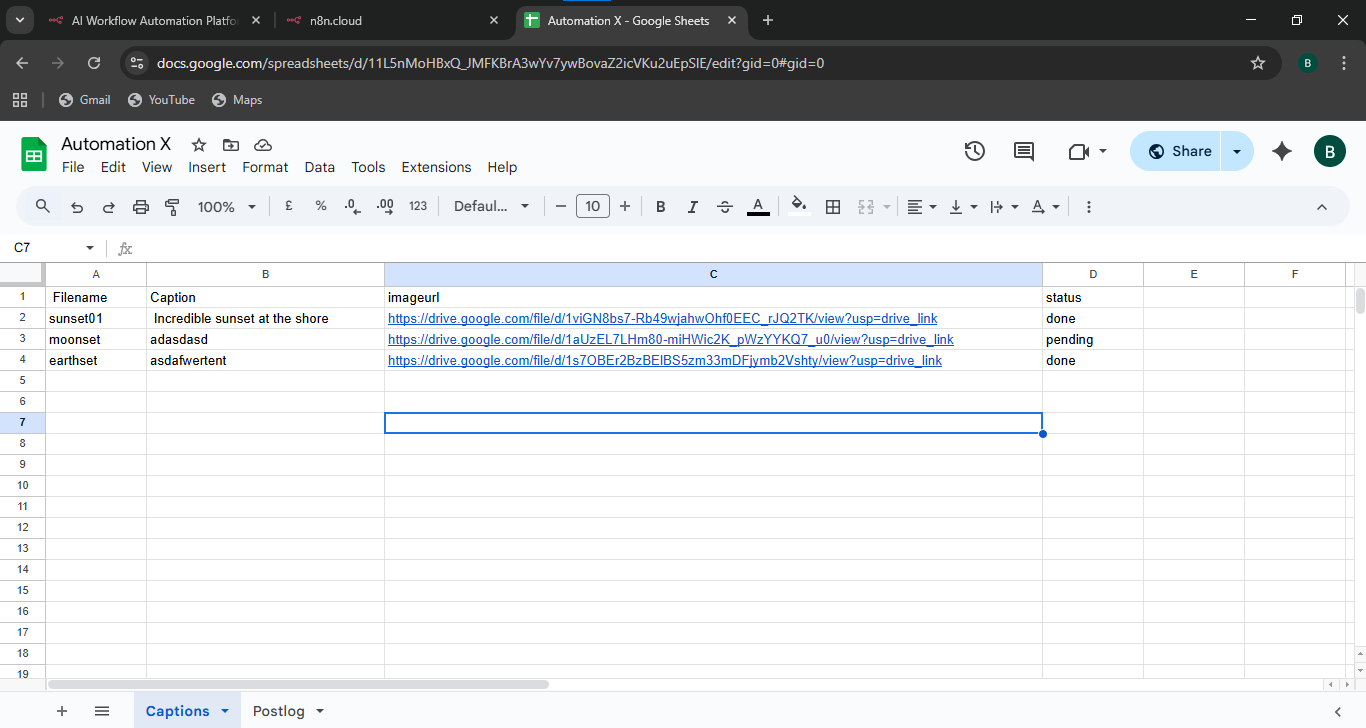Viewport: 1366px width, 728px height.
Task: Toggle strikethrough formatting
Action: [x=724, y=206]
